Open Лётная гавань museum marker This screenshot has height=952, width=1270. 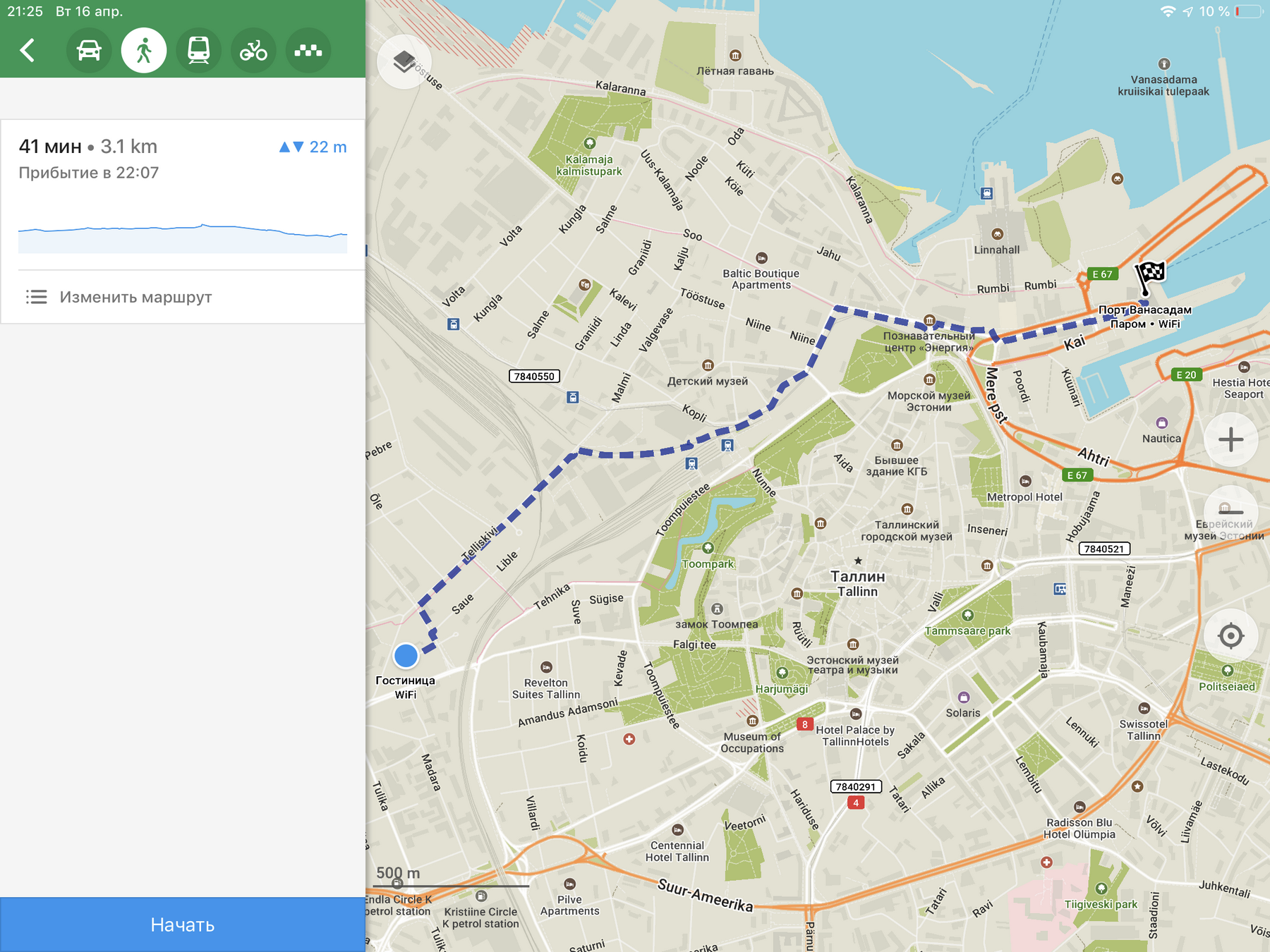735,56
